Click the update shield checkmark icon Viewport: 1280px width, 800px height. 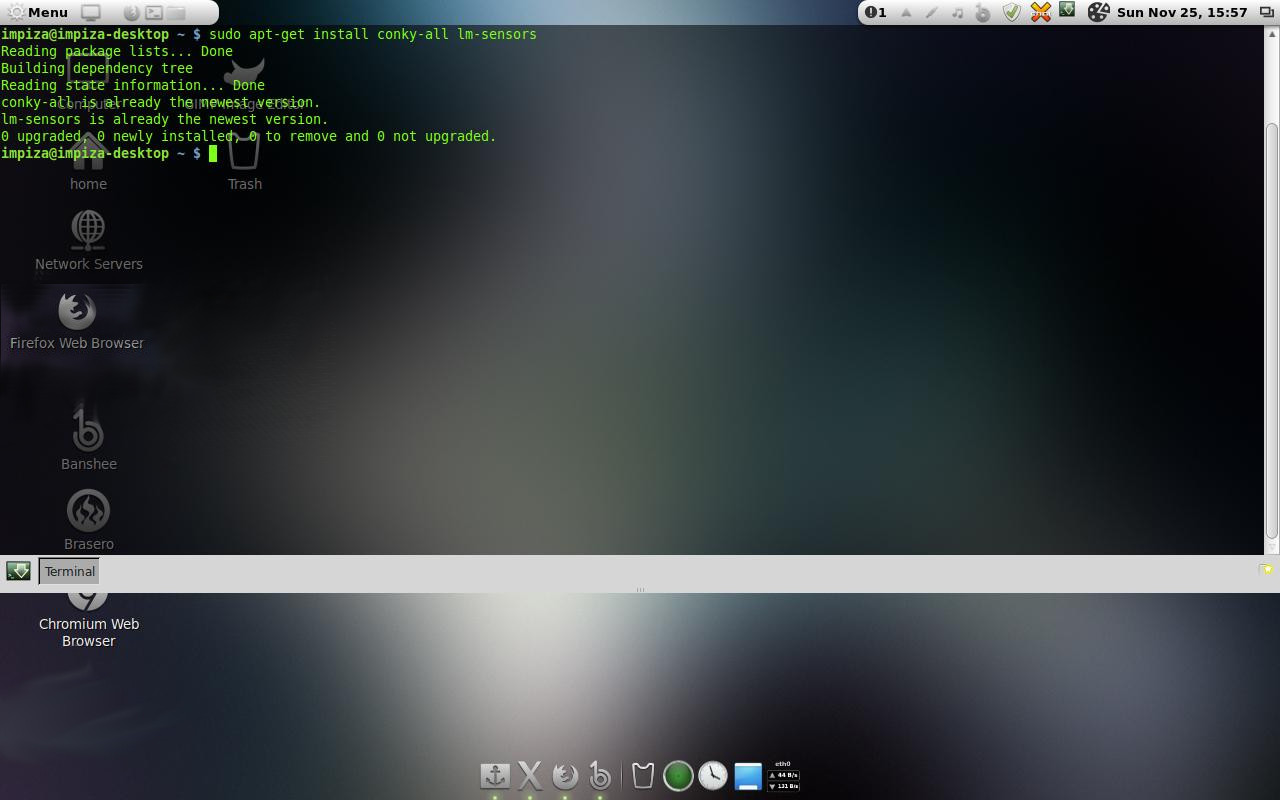1011,13
